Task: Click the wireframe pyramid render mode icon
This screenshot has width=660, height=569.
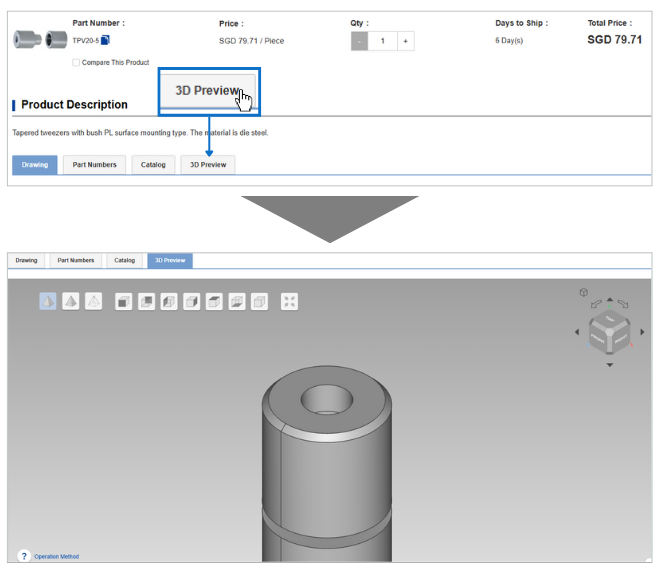Action: pyautogui.click(x=93, y=301)
